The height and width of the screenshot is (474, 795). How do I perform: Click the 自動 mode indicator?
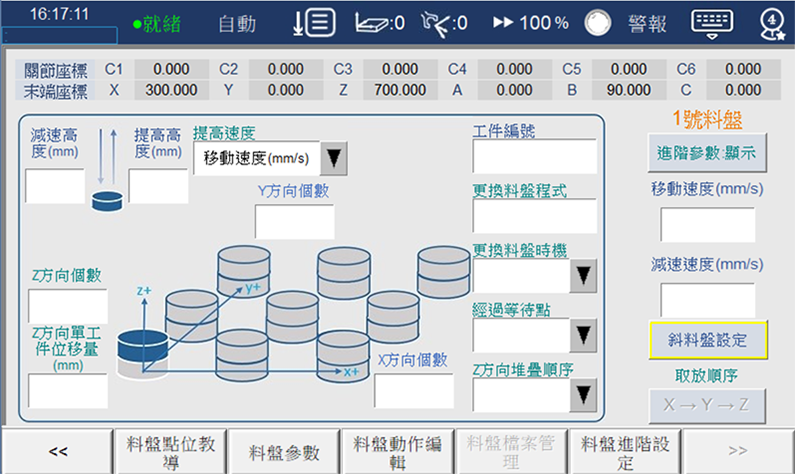[x=237, y=24]
